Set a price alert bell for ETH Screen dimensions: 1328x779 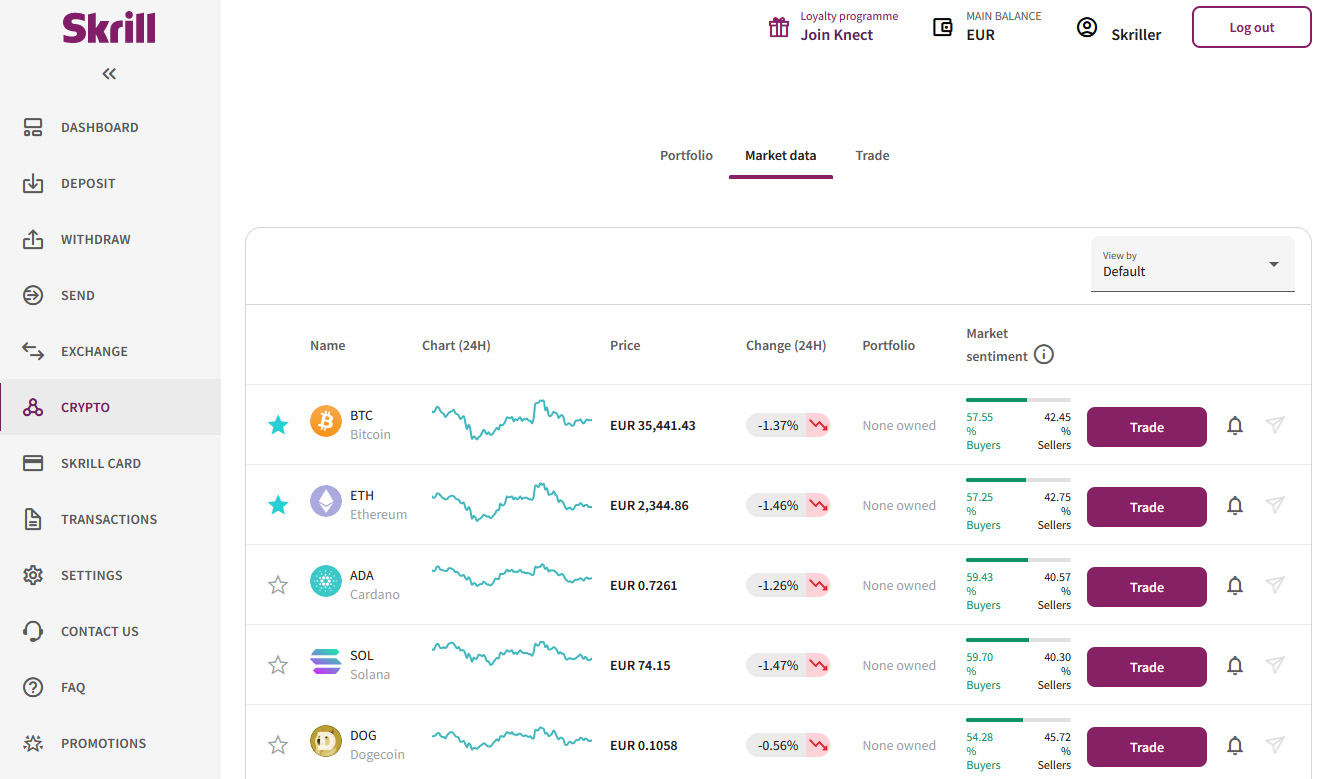pyautogui.click(x=1235, y=505)
